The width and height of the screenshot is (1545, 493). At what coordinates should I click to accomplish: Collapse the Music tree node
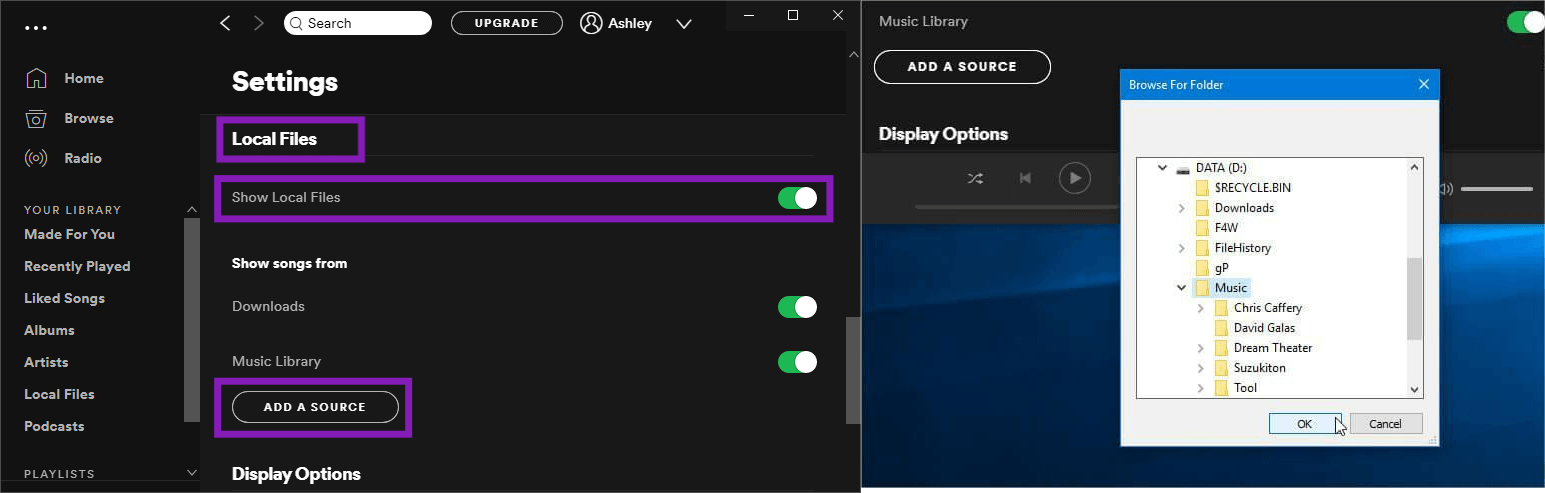(1181, 288)
